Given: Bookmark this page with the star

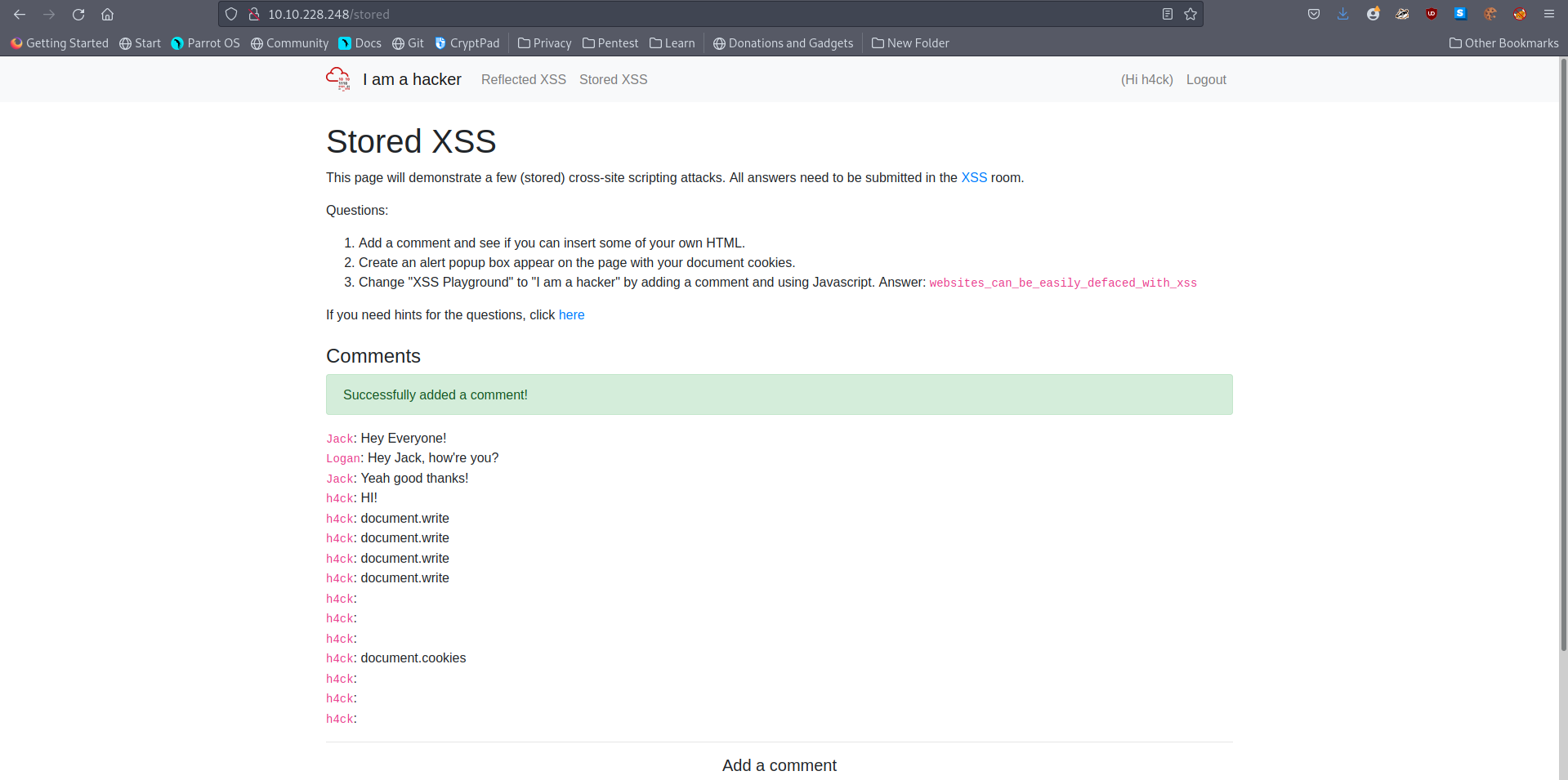Looking at the screenshot, I should 1191,15.
